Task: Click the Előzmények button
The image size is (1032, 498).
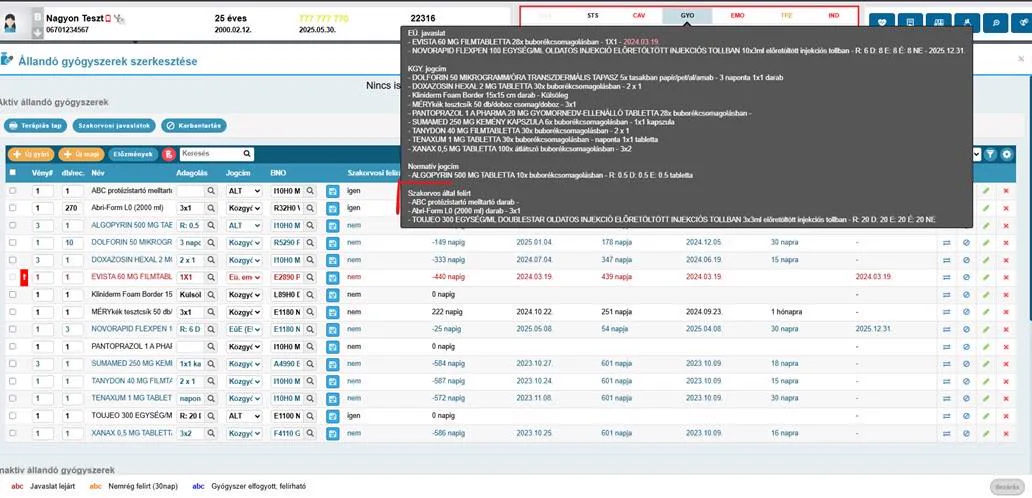Action: [133, 155]
